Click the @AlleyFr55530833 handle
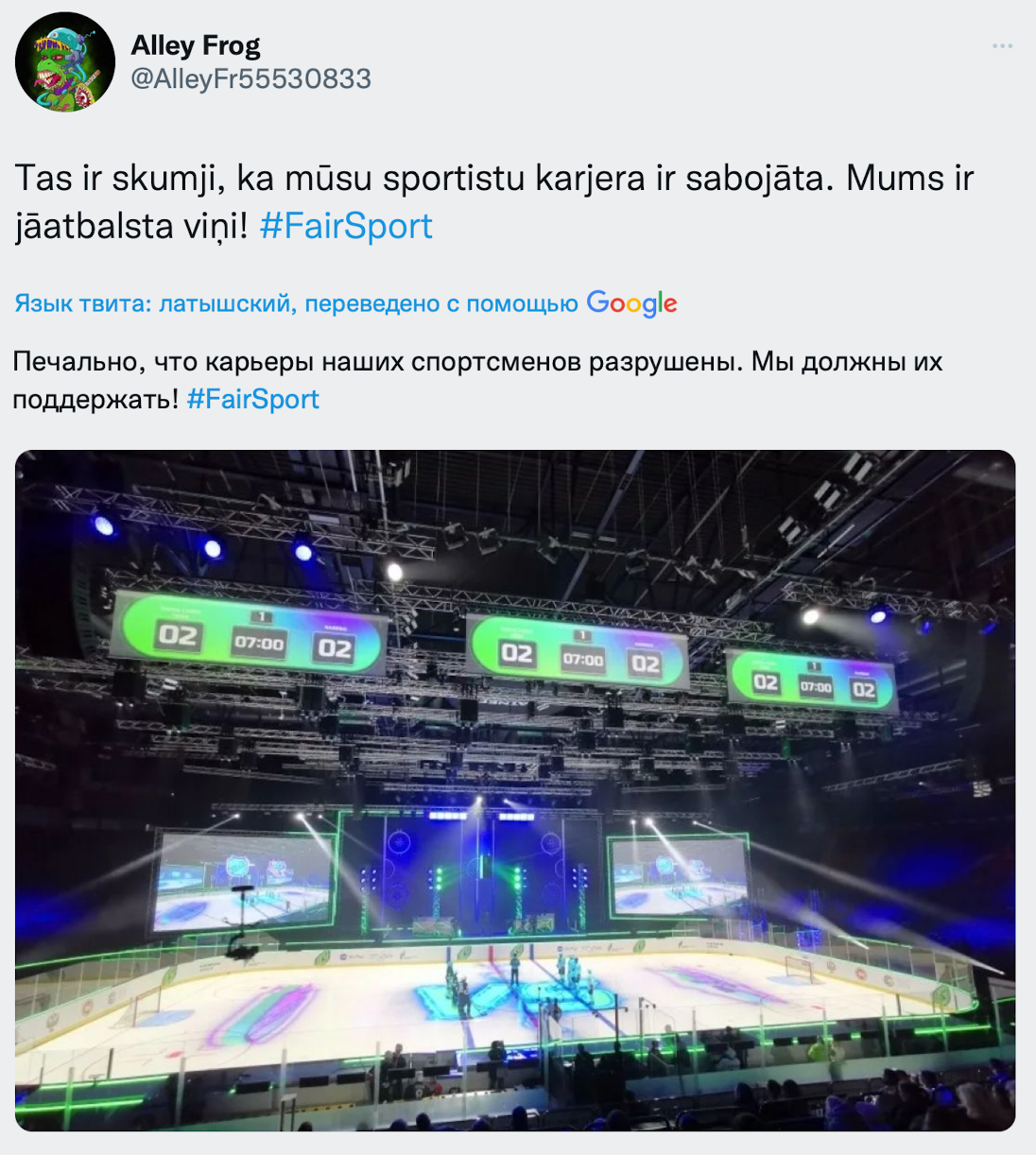Image resolution: width=1036 pixels, height=1155 pixels. coord(250,78)
